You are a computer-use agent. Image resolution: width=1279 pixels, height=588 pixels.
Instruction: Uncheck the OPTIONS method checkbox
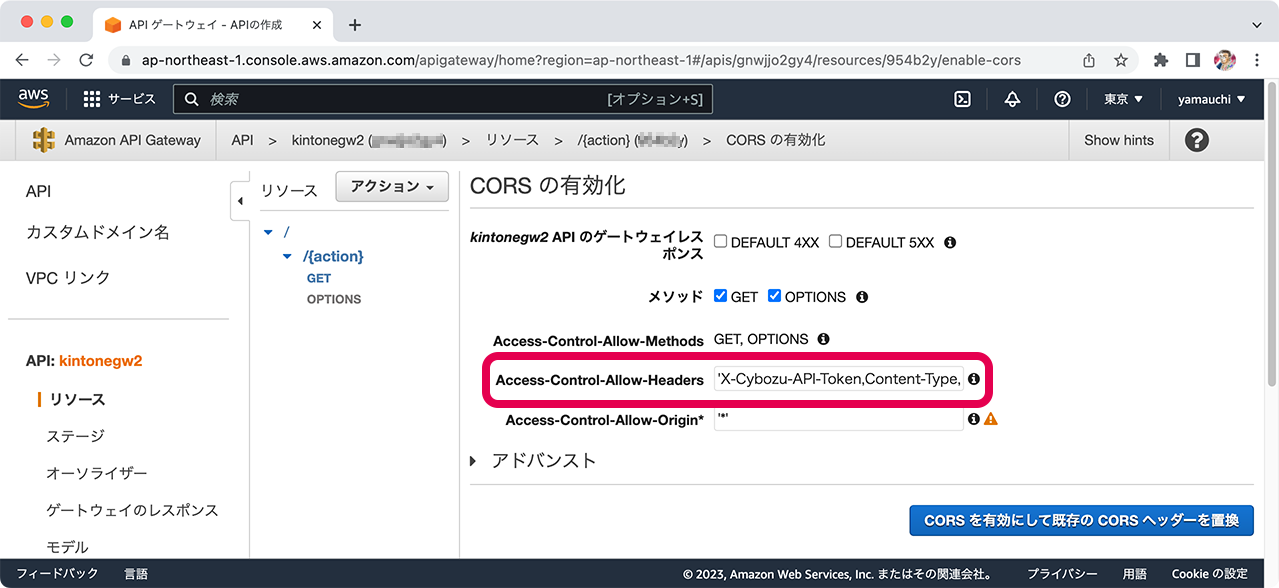click(x=774, y=297)
